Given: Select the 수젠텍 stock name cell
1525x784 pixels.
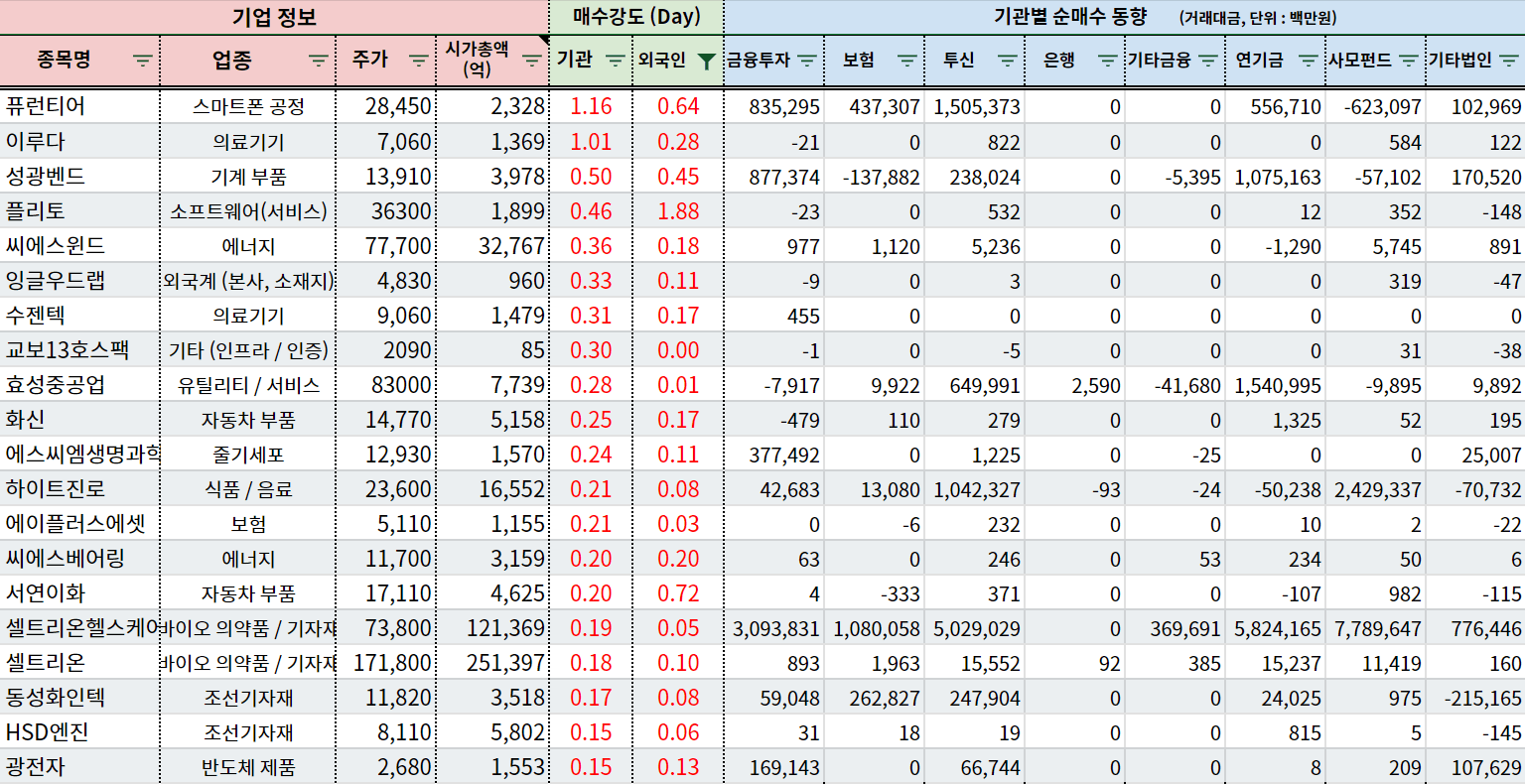Looking at the screenshot, I should click(x=79, y=315).
